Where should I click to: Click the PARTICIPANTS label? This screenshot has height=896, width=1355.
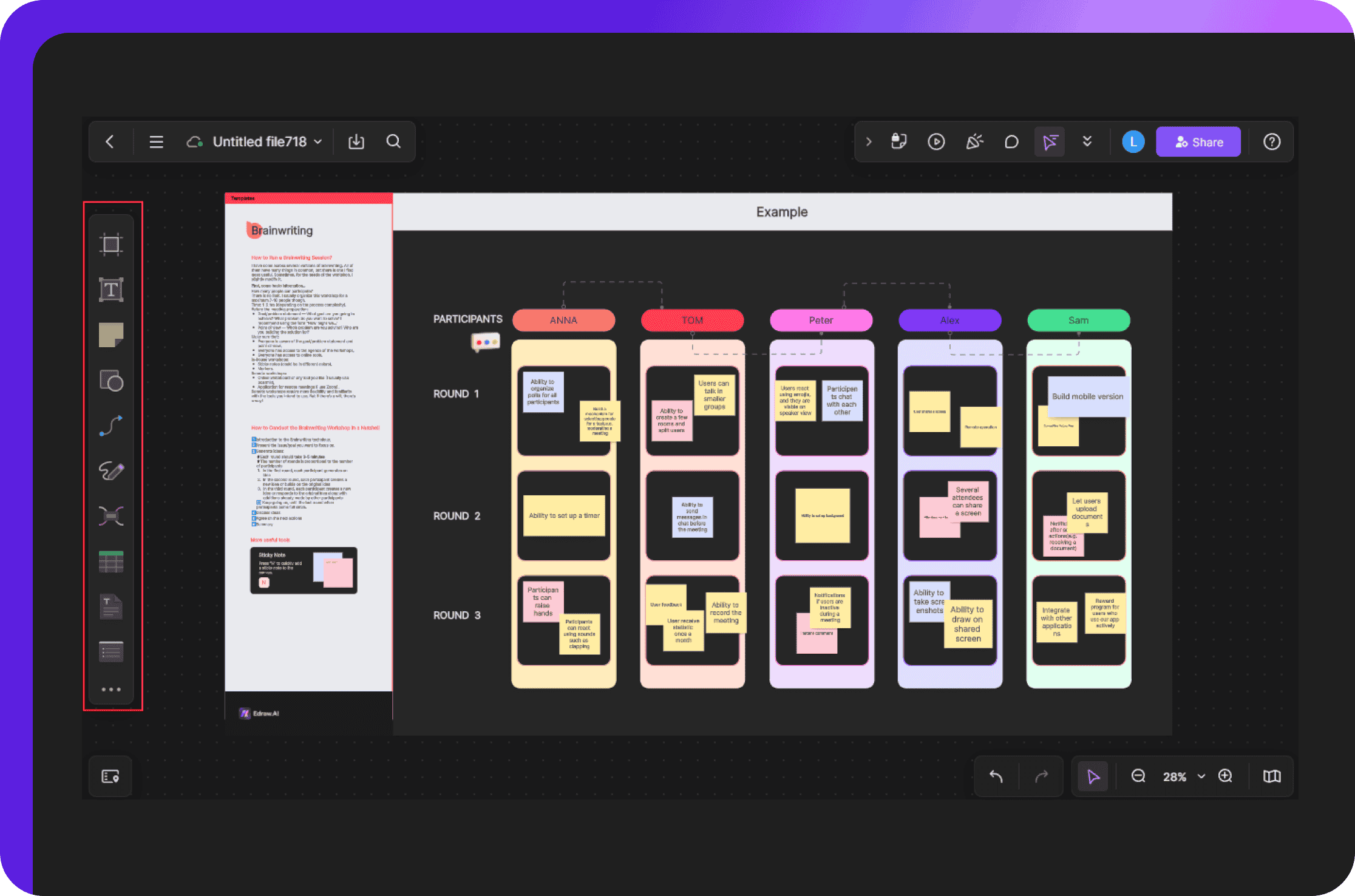tap(467, 319)
